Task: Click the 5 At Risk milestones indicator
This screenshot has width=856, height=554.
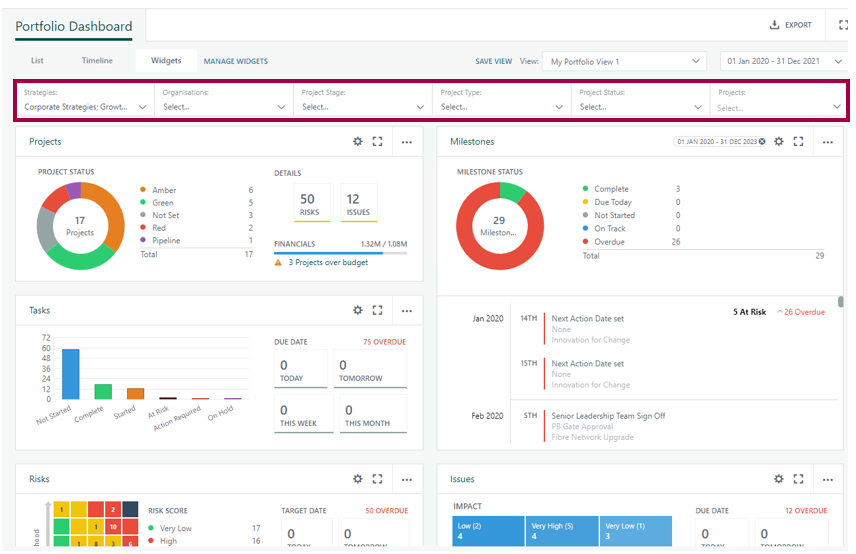Action: tap(750, 312)
